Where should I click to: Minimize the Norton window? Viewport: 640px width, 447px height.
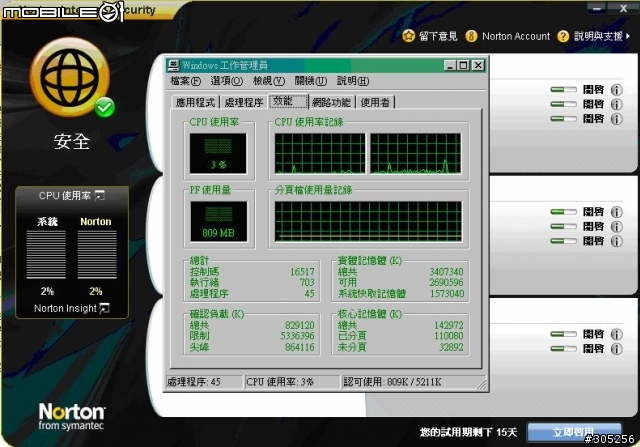[x=597, y=8]
